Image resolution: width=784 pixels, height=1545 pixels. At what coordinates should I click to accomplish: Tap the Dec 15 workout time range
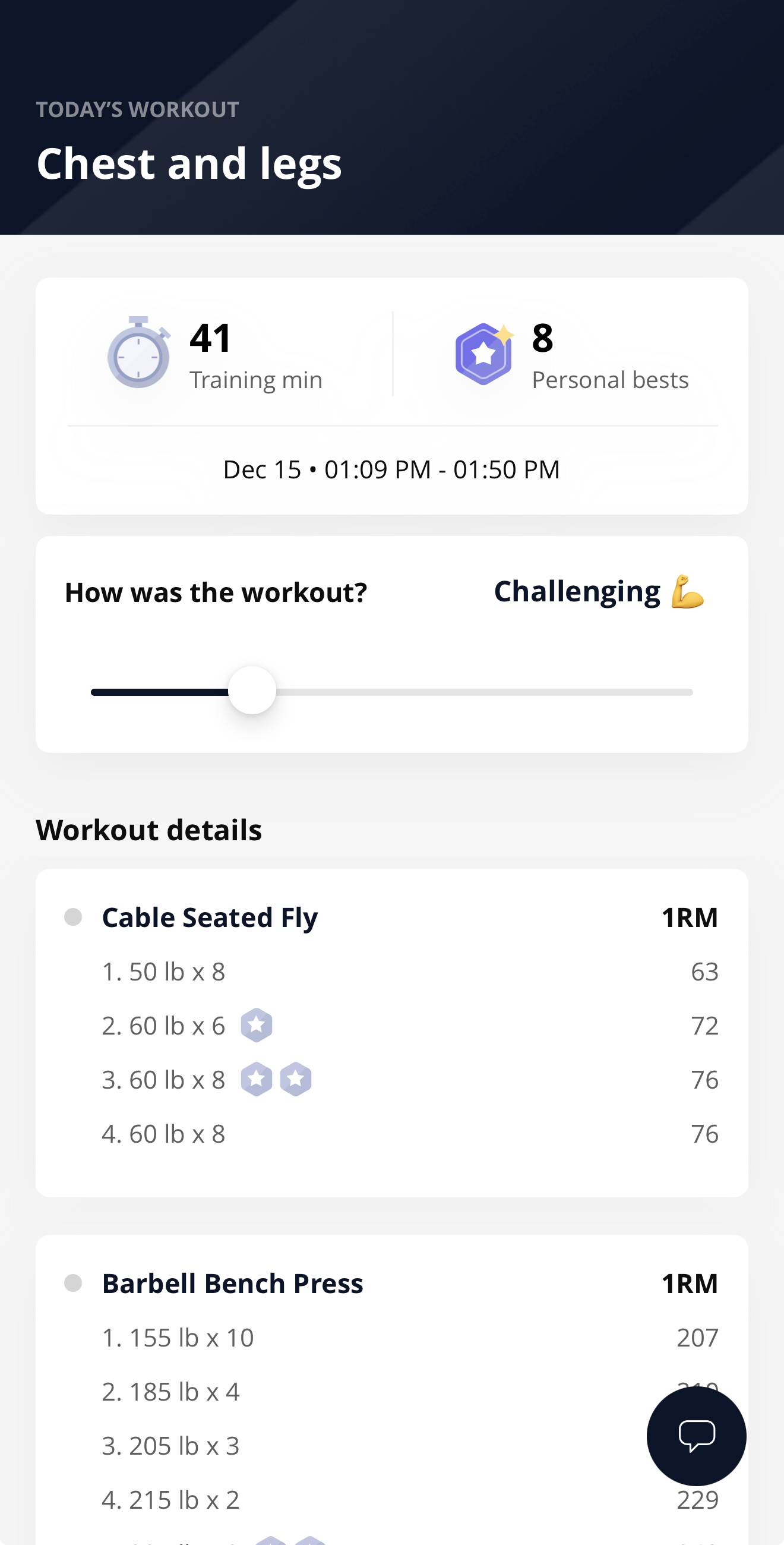391,469
